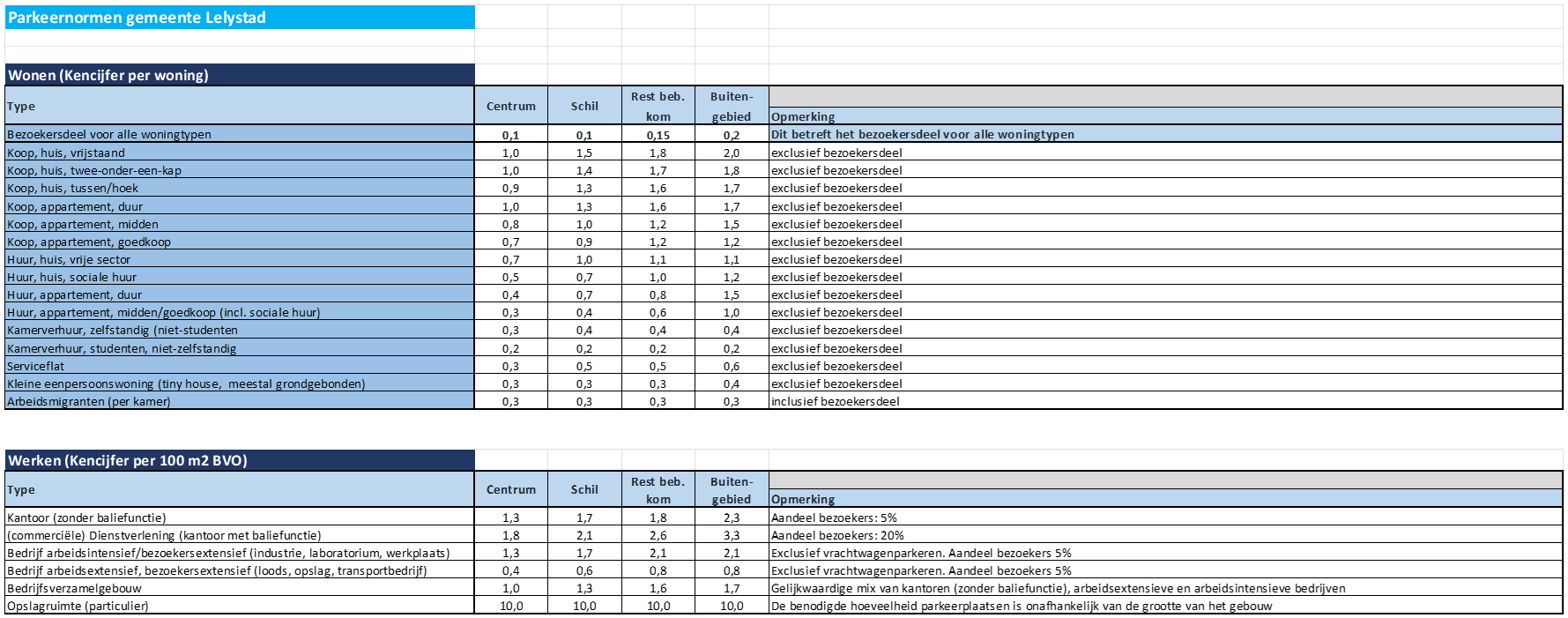Select the 'Opslagruimte (particulier)' row label
The image size is (1568, 618).
(240, 606)
